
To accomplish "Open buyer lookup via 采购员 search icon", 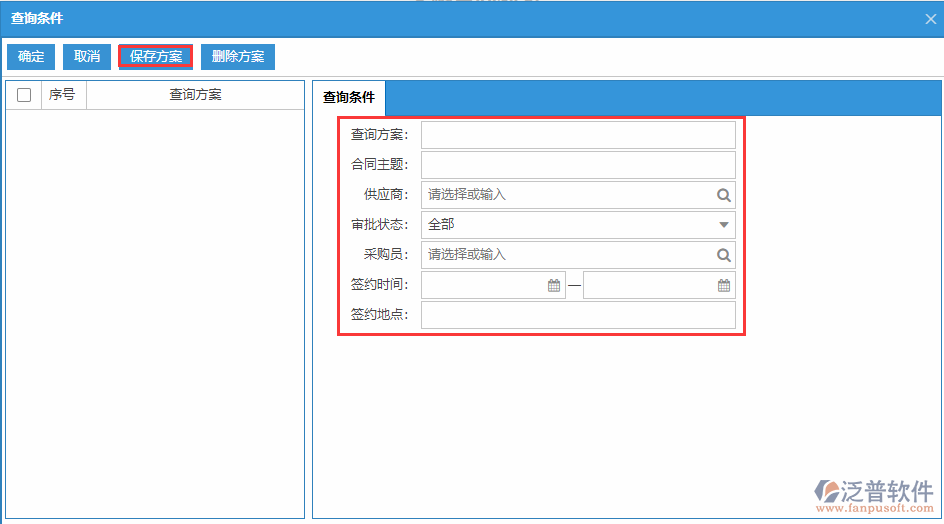I will [724, 255].
